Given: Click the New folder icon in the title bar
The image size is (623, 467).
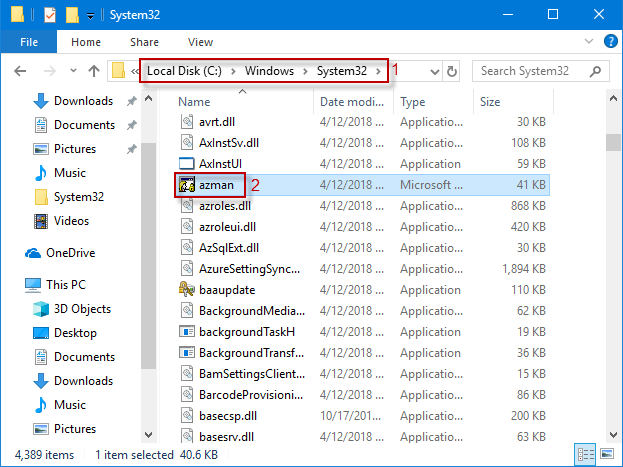Looking at the screenshot, I should 72,15.
